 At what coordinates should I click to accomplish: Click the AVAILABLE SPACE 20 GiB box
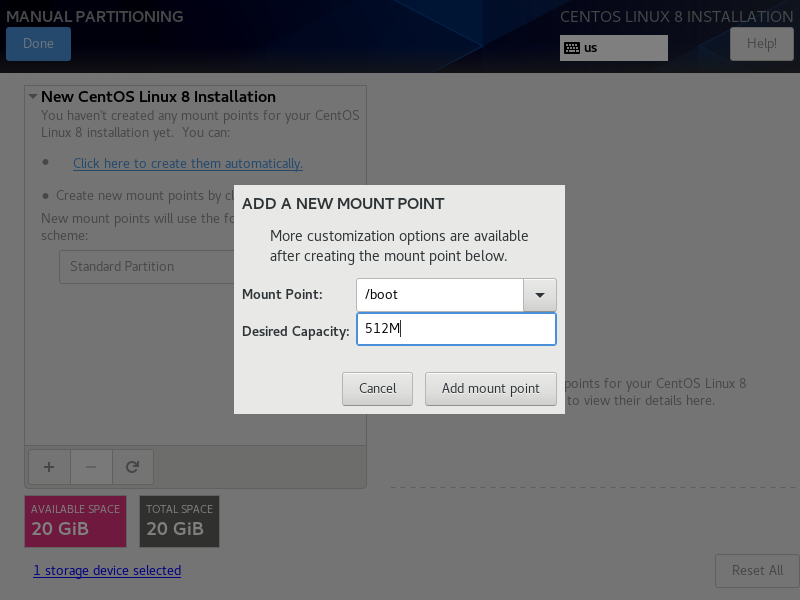pyautogui.click(x=76, y=521)
